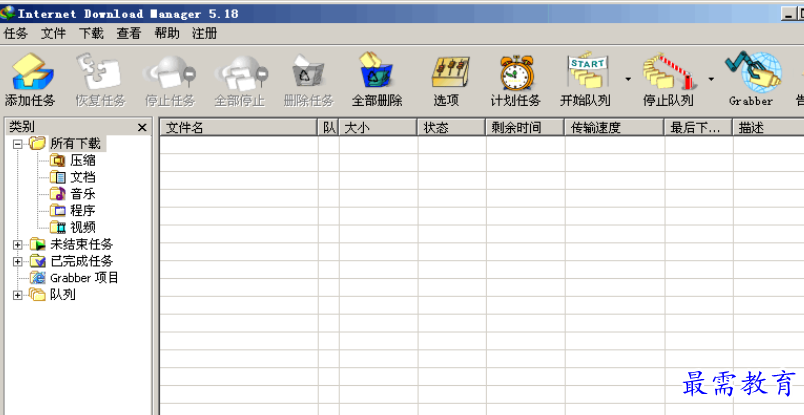Sort by the 传输速度 column header
This screenshot has width=804, height=415.
coord(615,128)
